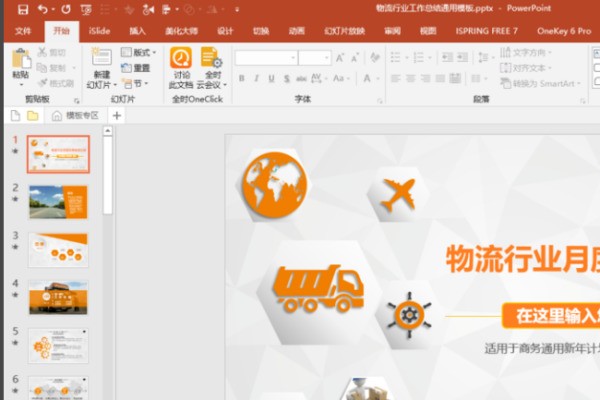
Task: Switch to the iSlide ribbon tab
Action: point(99,31)
